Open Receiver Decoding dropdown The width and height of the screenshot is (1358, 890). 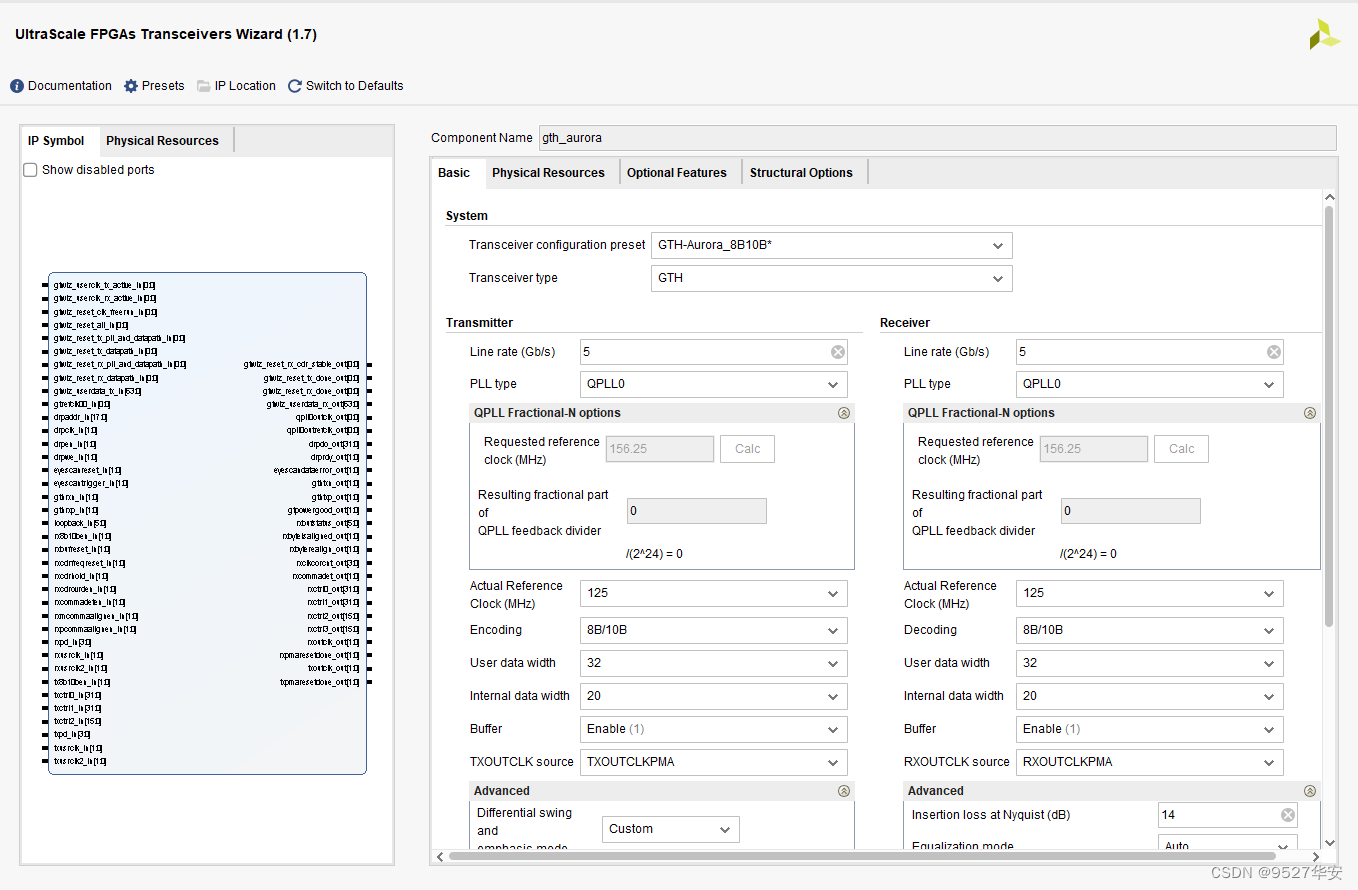point(1150,630)
